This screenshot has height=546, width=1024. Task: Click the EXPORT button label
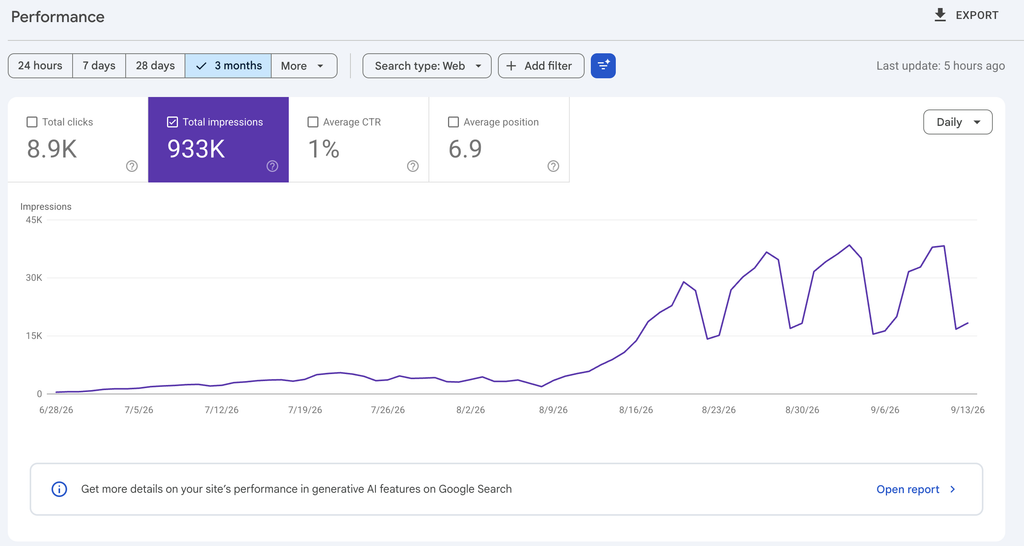pos(977,15)
